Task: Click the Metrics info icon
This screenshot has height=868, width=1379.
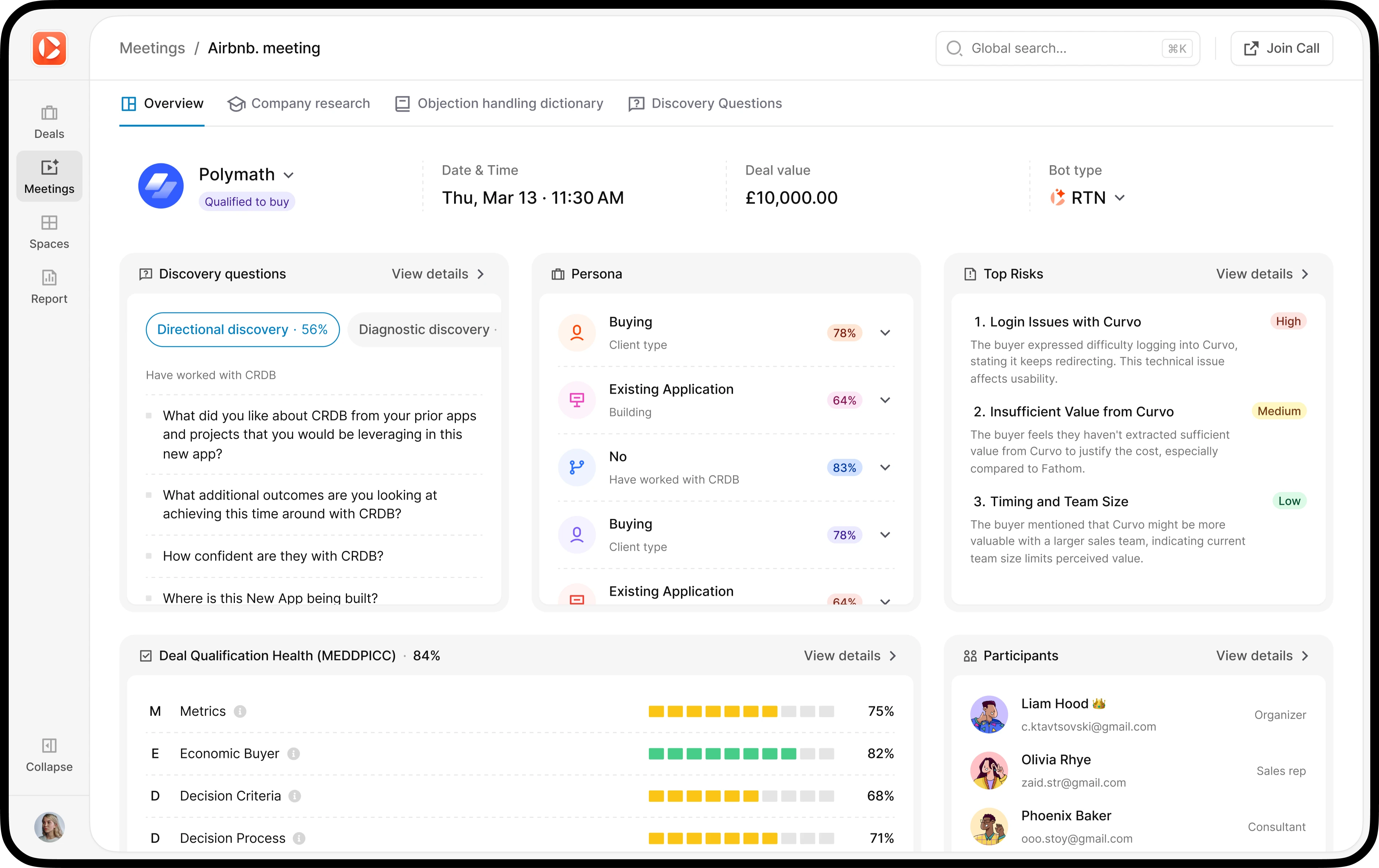Action: (x=240, y=711)
